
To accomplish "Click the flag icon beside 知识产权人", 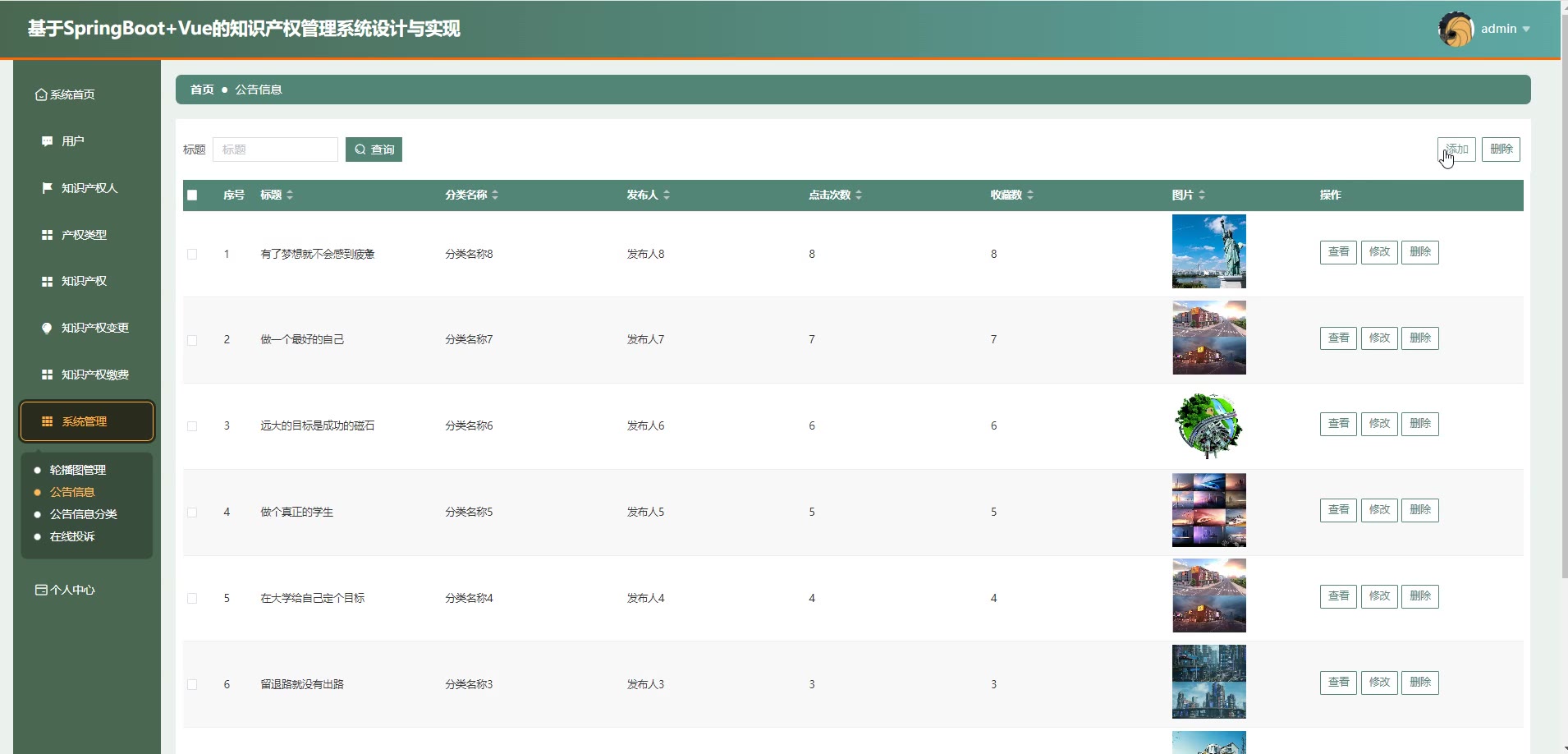I will point(47,188).
